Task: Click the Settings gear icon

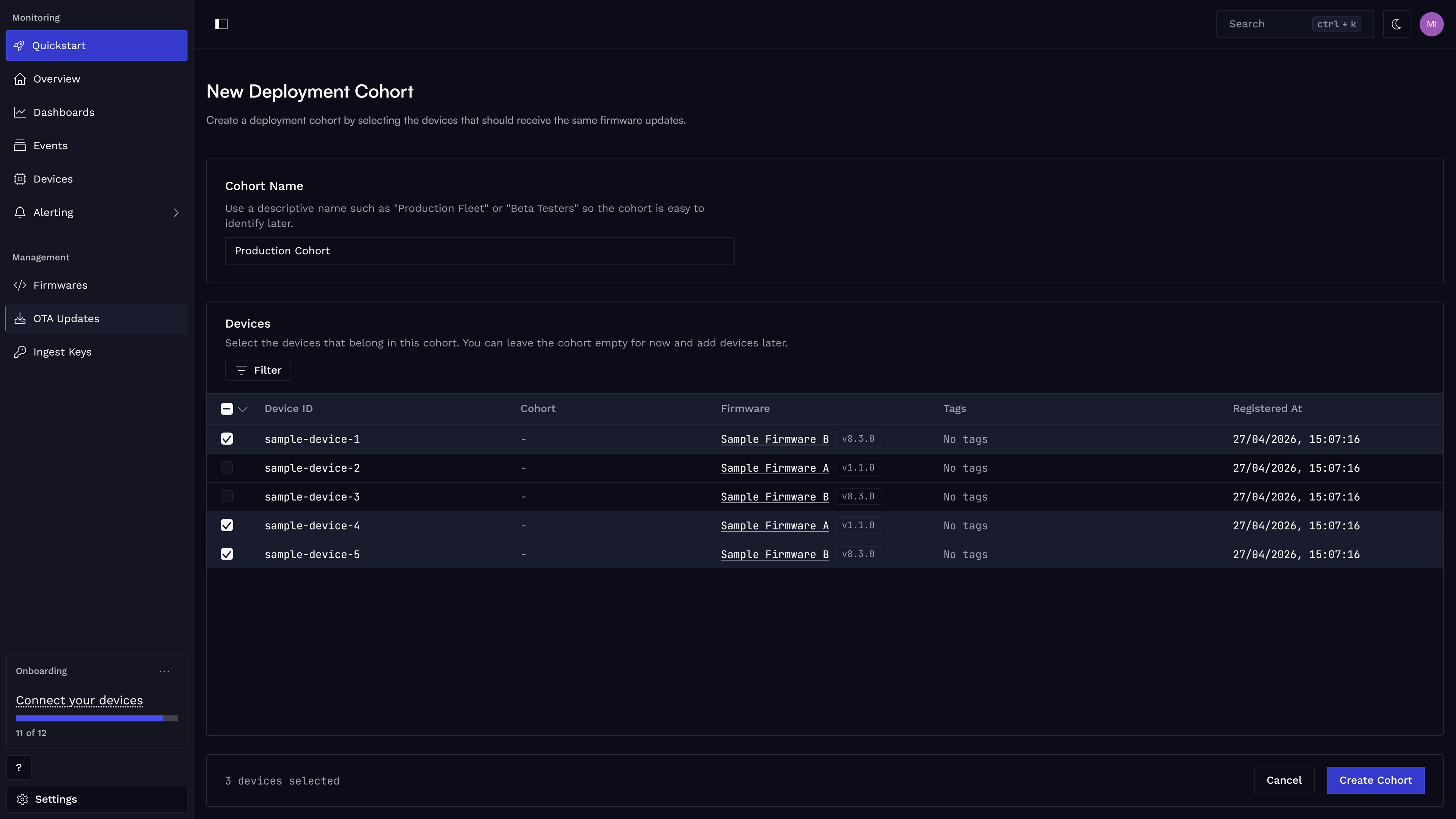Action: click(22, 799)
